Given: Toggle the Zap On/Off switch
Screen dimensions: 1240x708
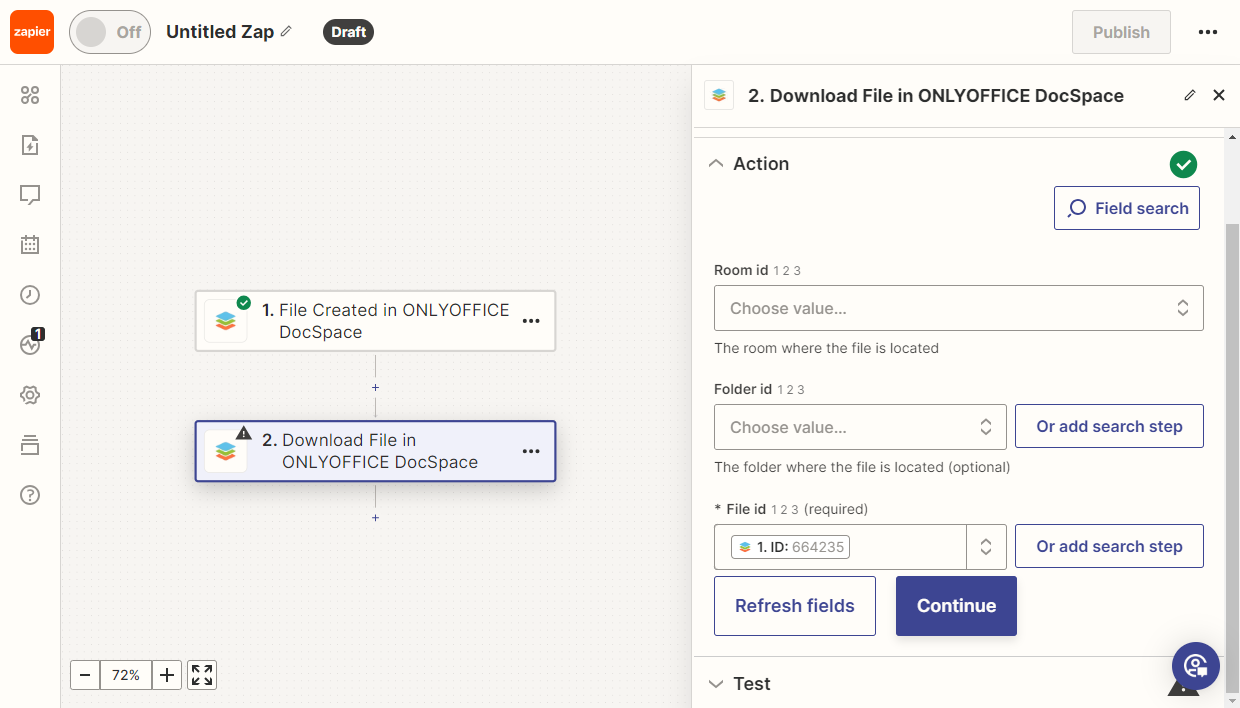Looking at the screenshot, I should (109, 32).
